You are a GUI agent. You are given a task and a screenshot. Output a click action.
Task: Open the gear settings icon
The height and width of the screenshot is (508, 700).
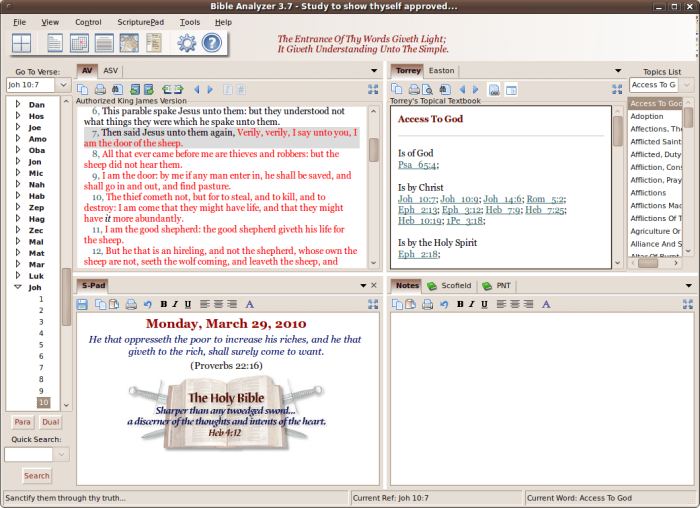187,43
